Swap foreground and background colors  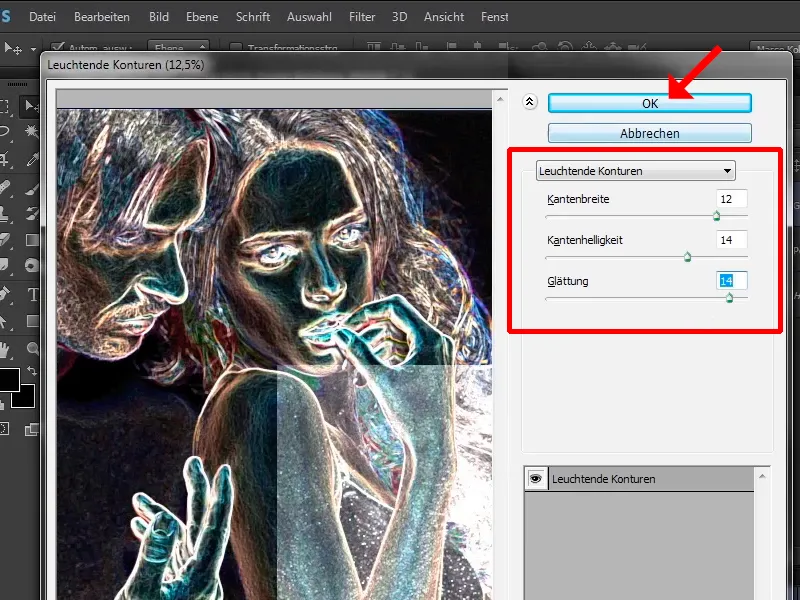coord(32,371)
